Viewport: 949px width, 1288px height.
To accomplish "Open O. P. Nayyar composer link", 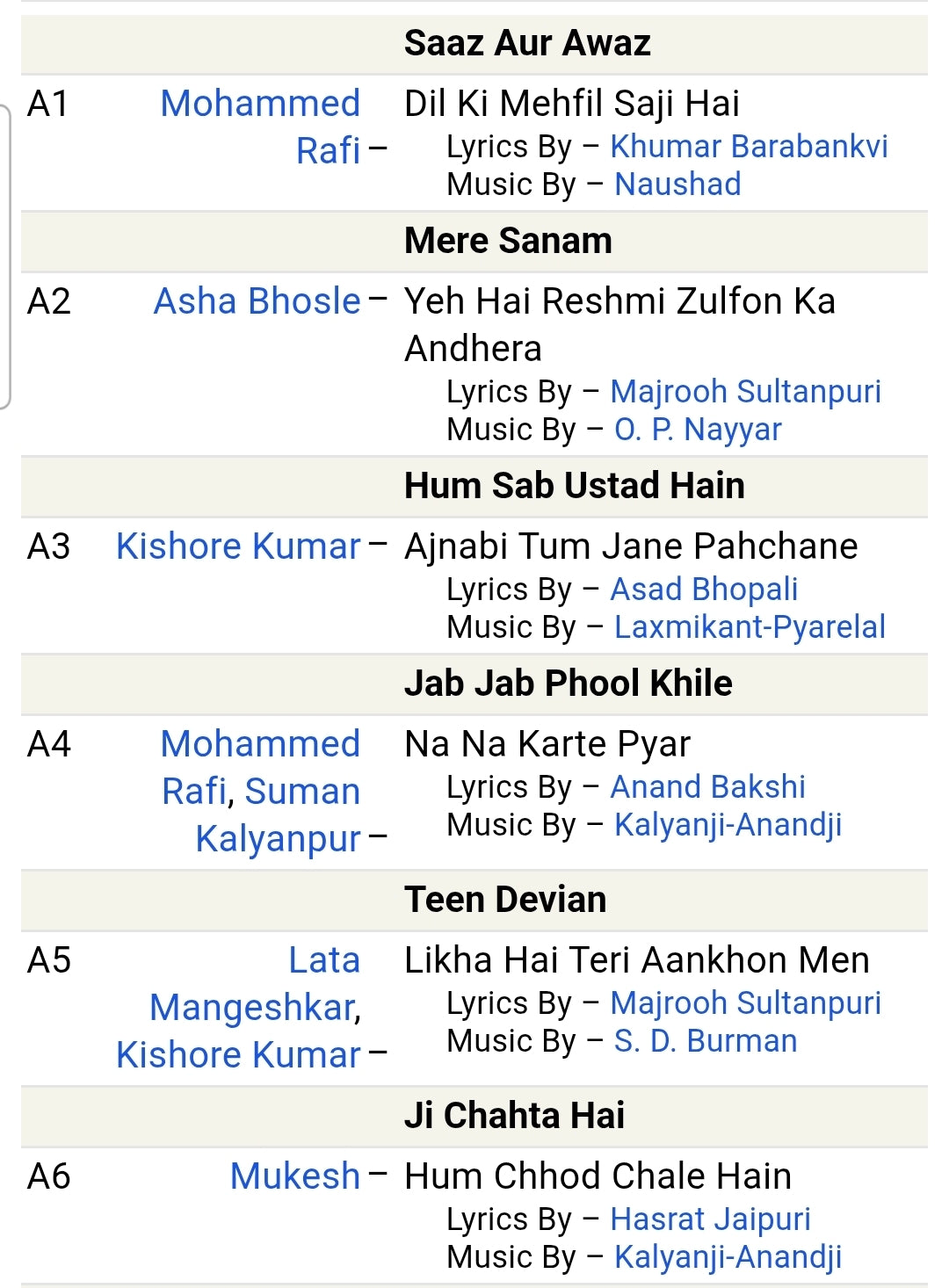I will pos(698,430).
